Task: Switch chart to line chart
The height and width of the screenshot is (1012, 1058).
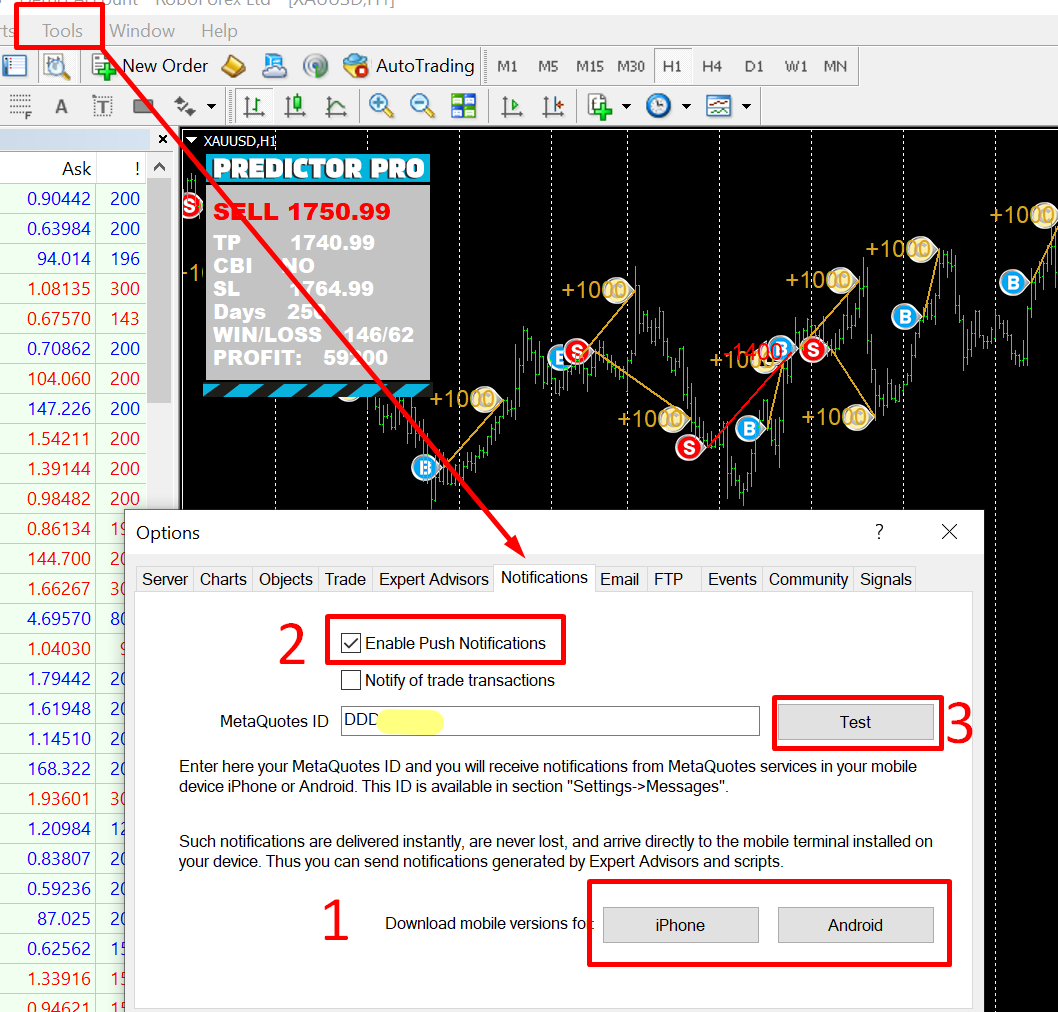Action: [335, 107]
